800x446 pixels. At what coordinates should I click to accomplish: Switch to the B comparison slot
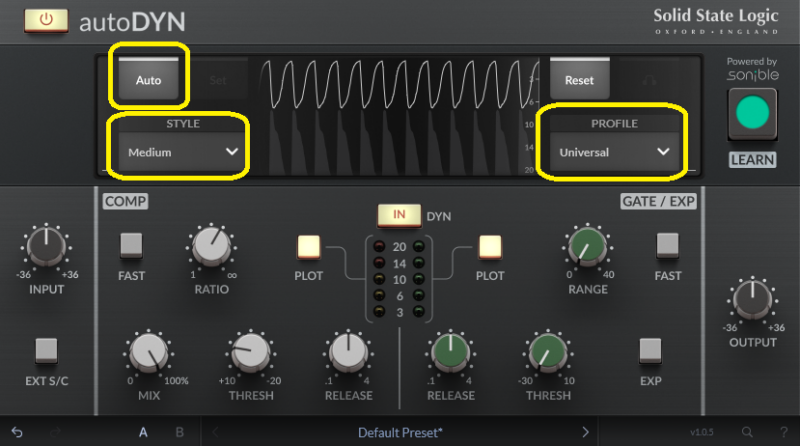coord(180,432)
